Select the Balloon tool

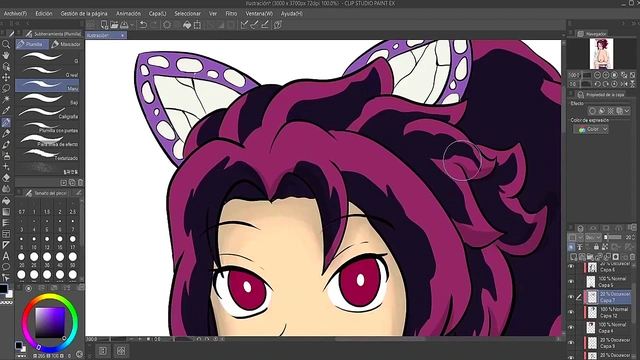tap(6, 267)
